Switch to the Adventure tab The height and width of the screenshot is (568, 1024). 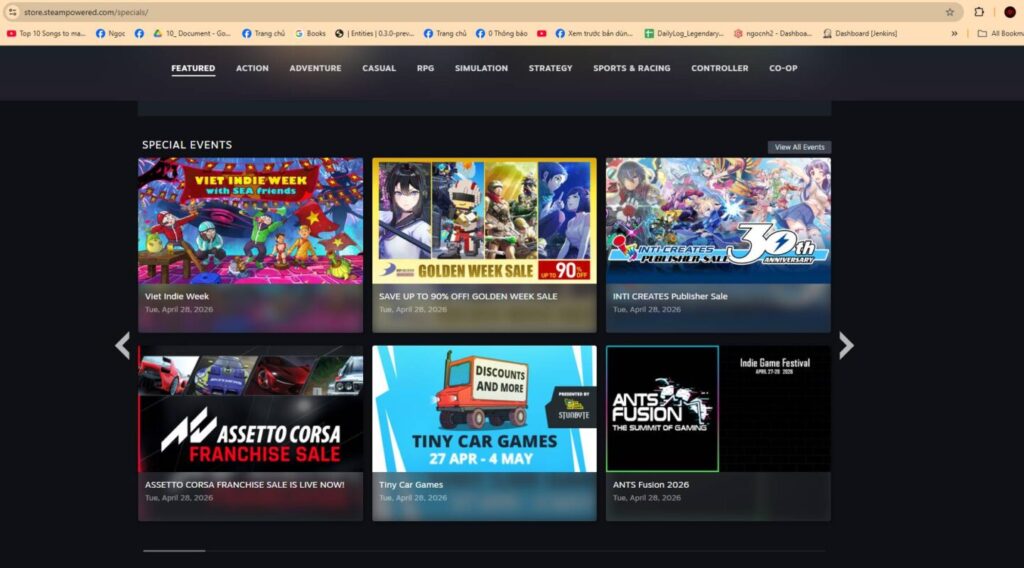(x=315, y=68)
